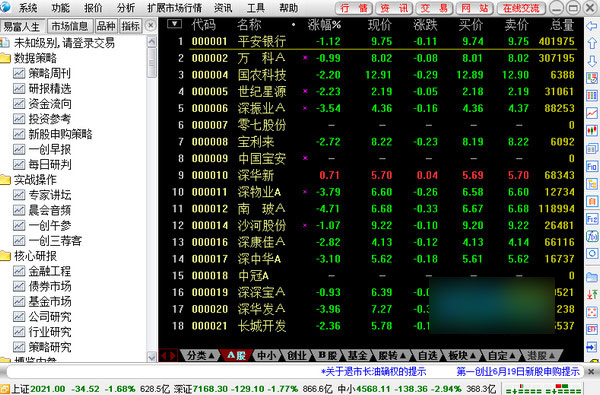This screenshot has height=395, width=600.
Task: Click the left panel scrollbar down arrow
Action: [152, 357]
